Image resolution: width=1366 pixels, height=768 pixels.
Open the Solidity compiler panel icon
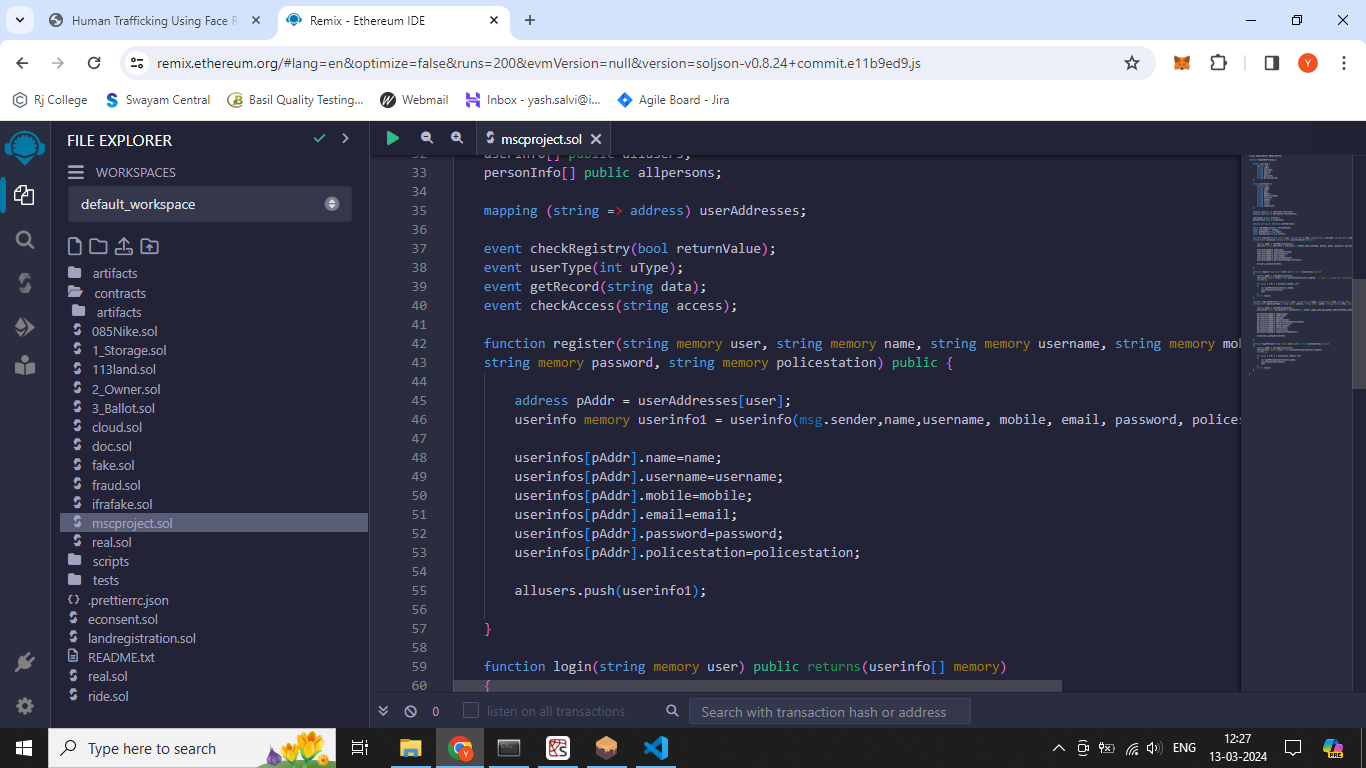point(25,283)
